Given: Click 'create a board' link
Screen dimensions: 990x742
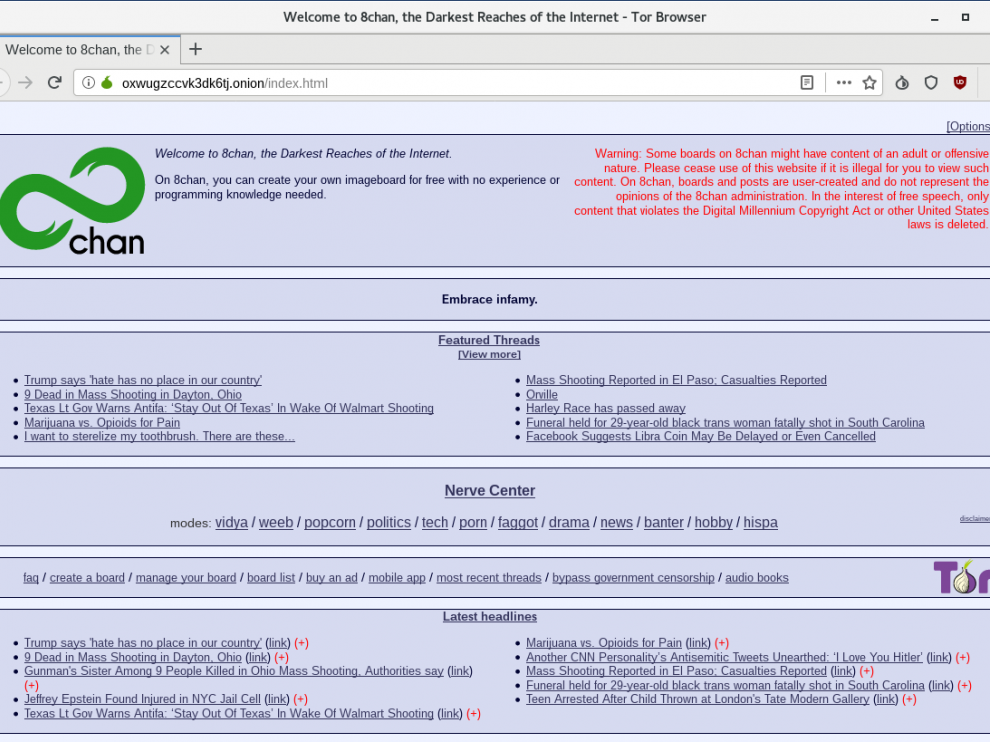Looking at the screenshot, I should point(87,578).
